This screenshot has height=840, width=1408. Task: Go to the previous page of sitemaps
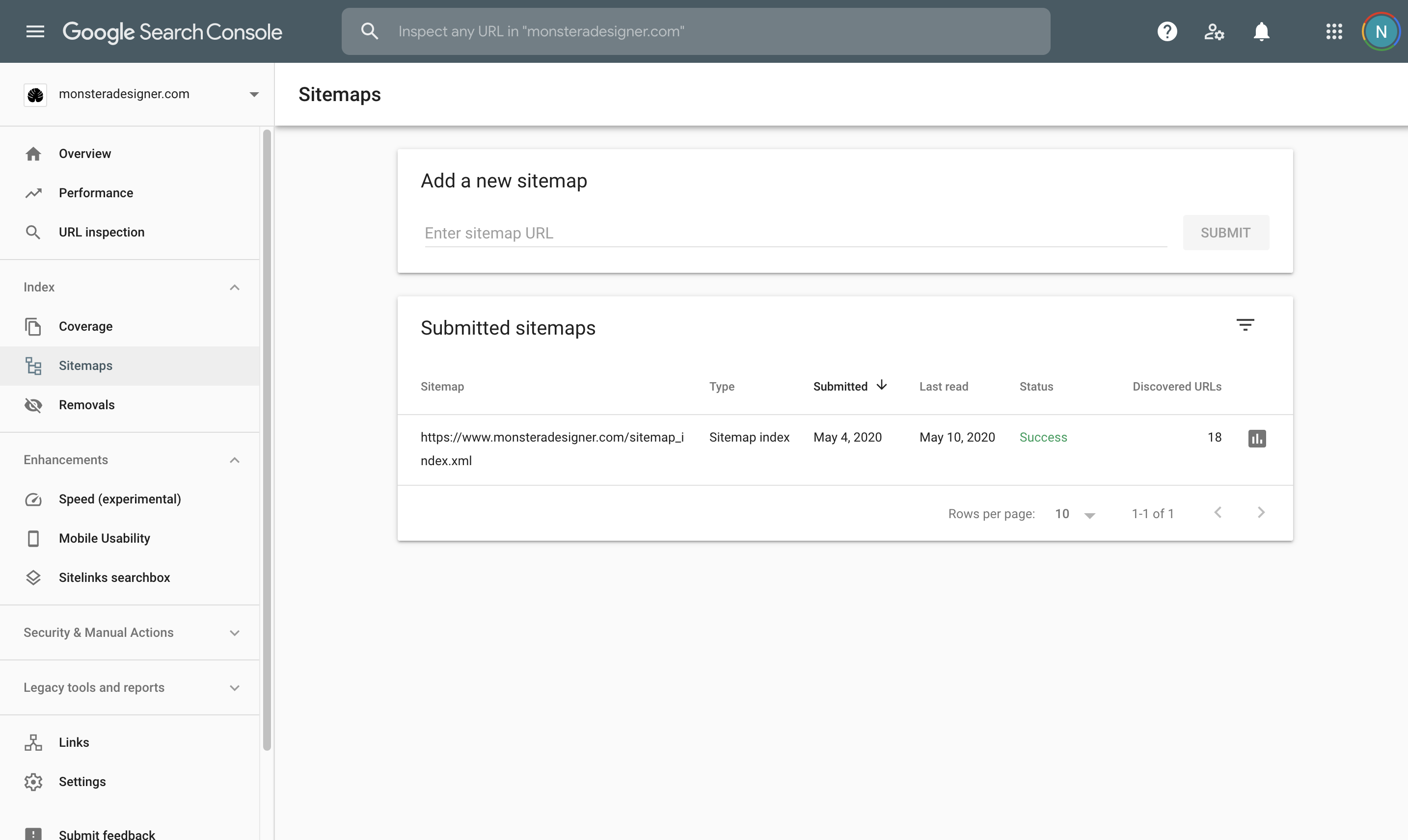tap(1218, 513)
